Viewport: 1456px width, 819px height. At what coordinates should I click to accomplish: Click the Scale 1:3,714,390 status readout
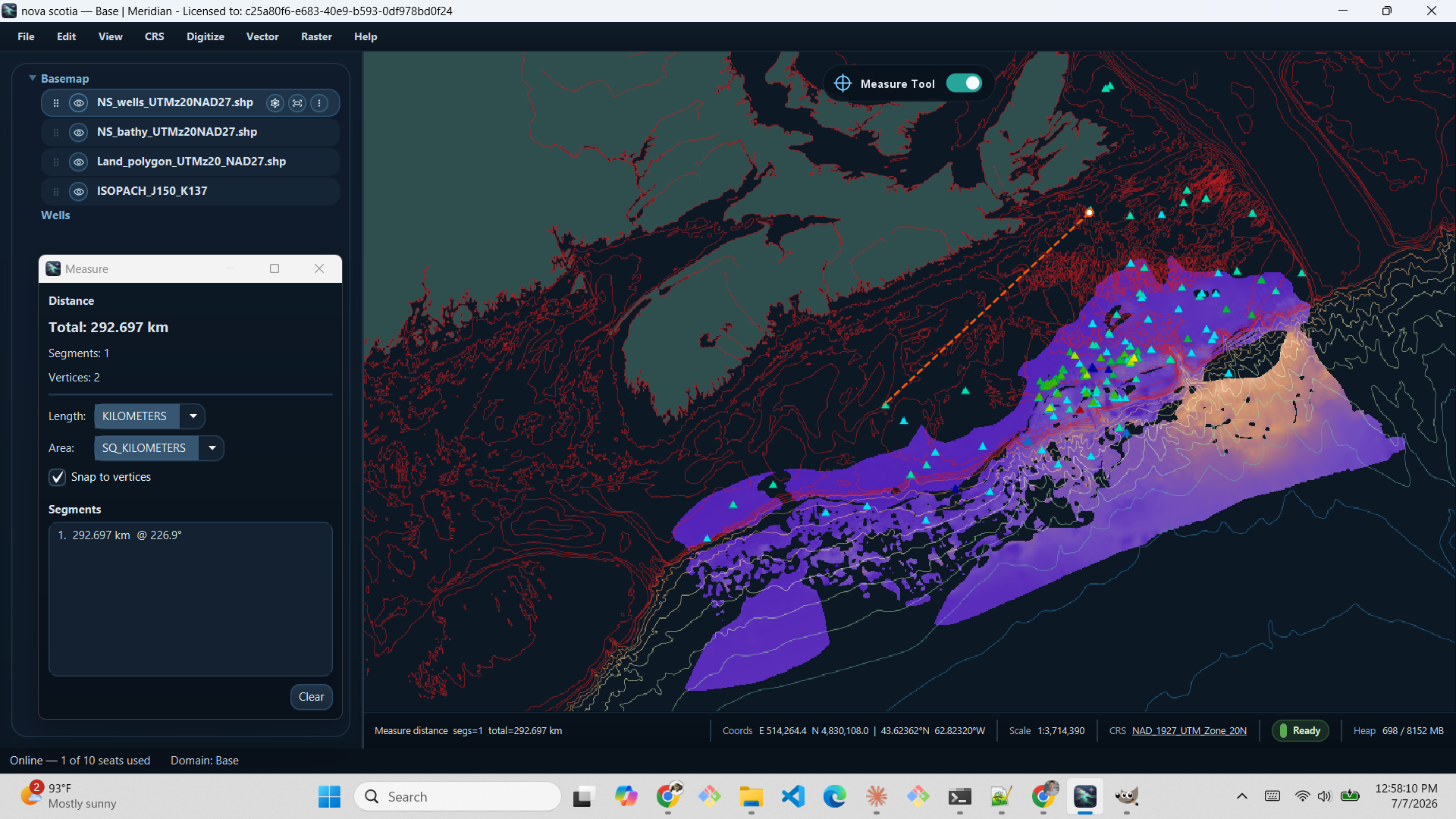(x=1046, y=731)
